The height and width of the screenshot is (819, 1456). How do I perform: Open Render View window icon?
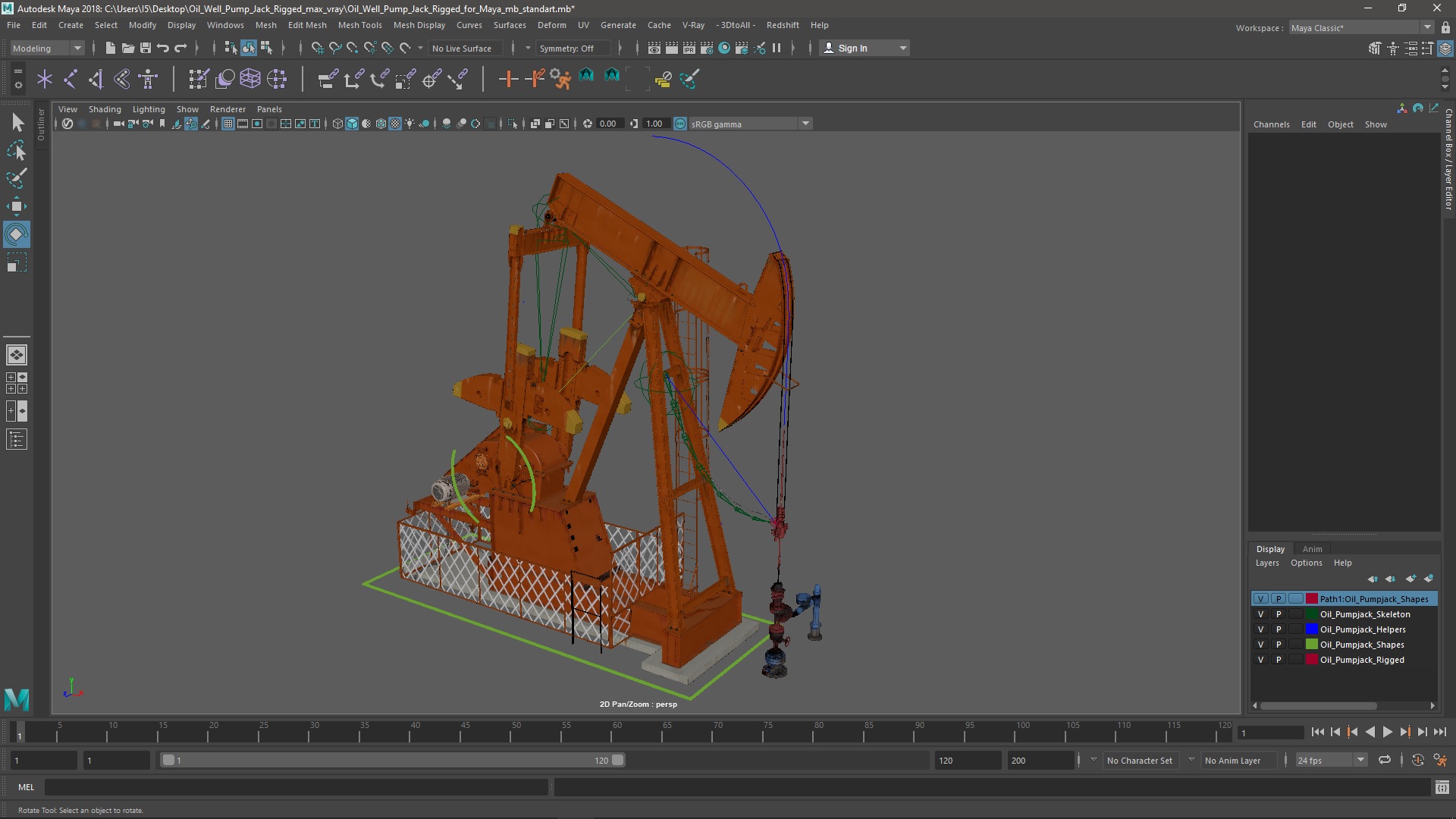pyautogui.click(x=654, y=48)
